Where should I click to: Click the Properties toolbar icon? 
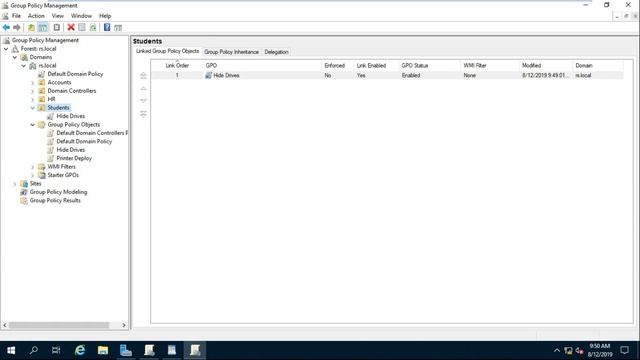coord(82,27)
